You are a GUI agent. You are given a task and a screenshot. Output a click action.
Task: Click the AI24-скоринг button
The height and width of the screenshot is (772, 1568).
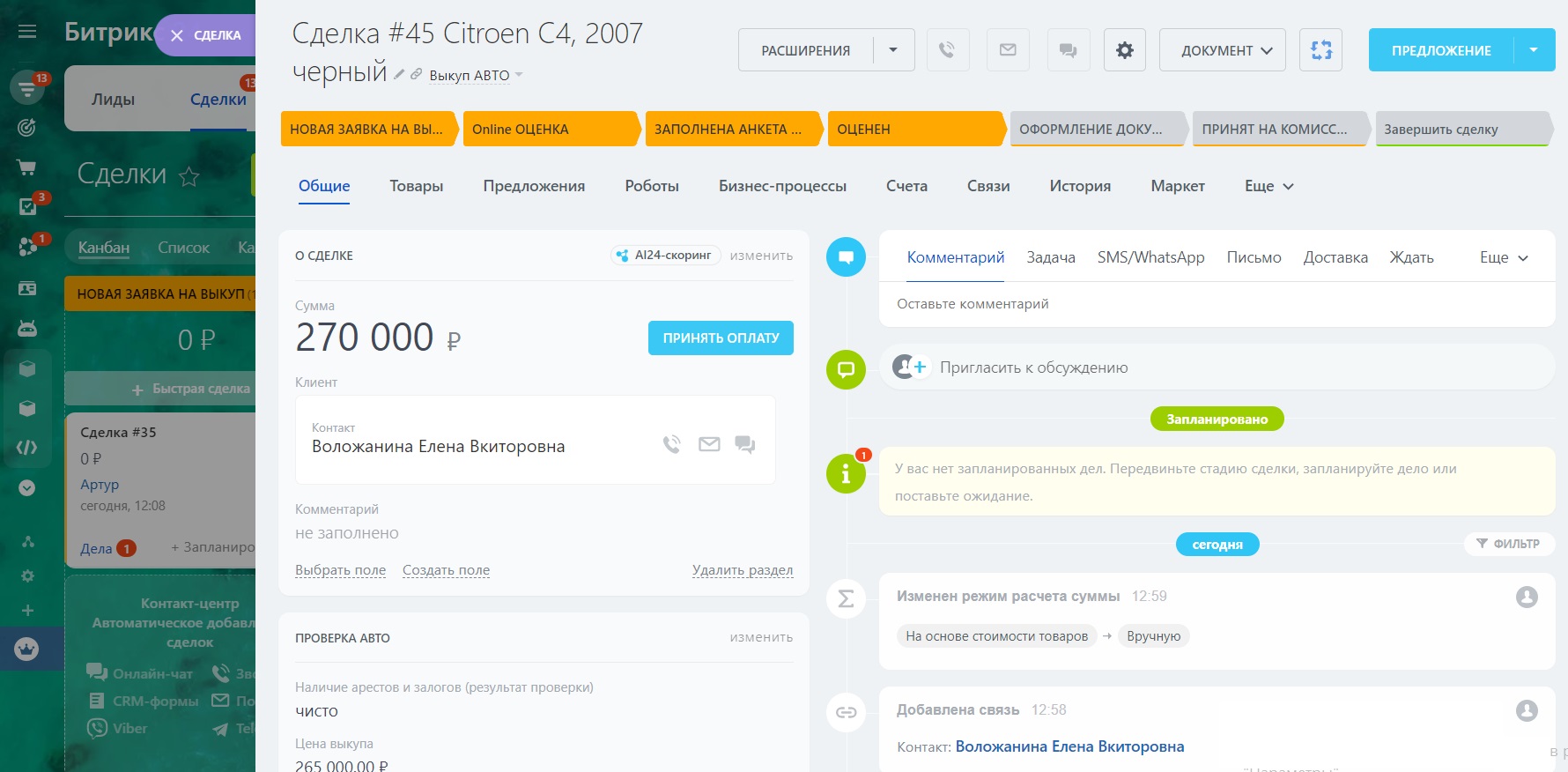click(x=666, y=255)
